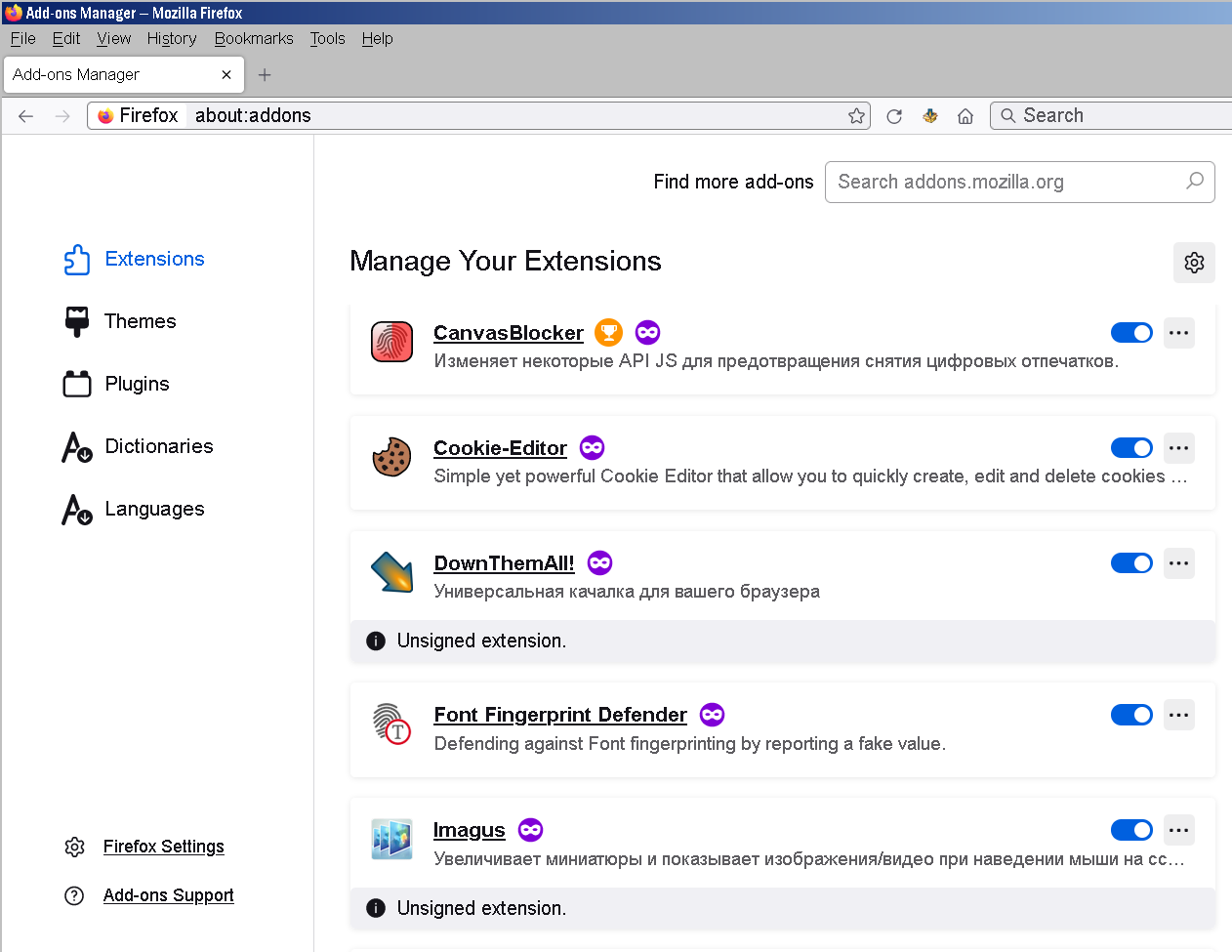Open CanvasBlocker's three-dot options menu
The height and width of the screenshot is (952, 1232).
[x=1179, y=333]
